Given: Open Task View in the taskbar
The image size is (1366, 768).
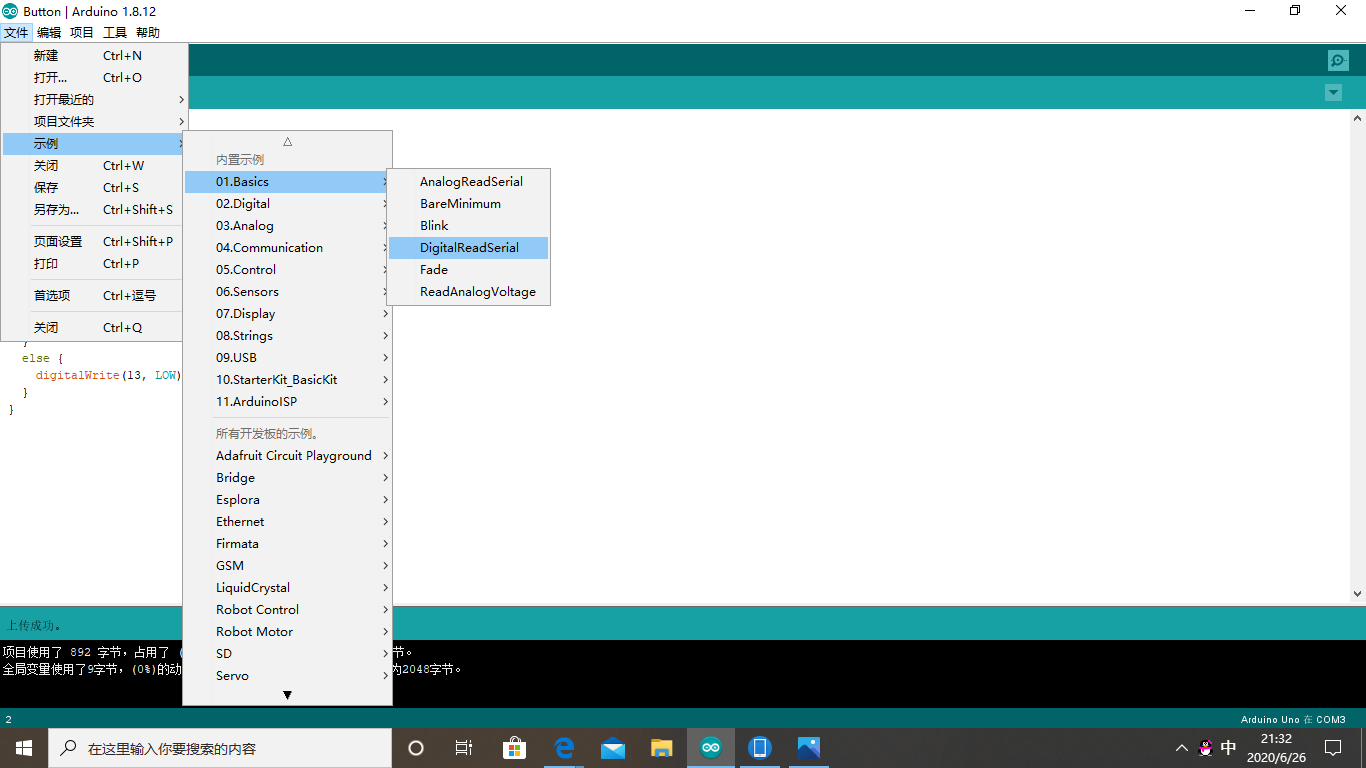Looking at the screenshot, I should click(464, 748).
